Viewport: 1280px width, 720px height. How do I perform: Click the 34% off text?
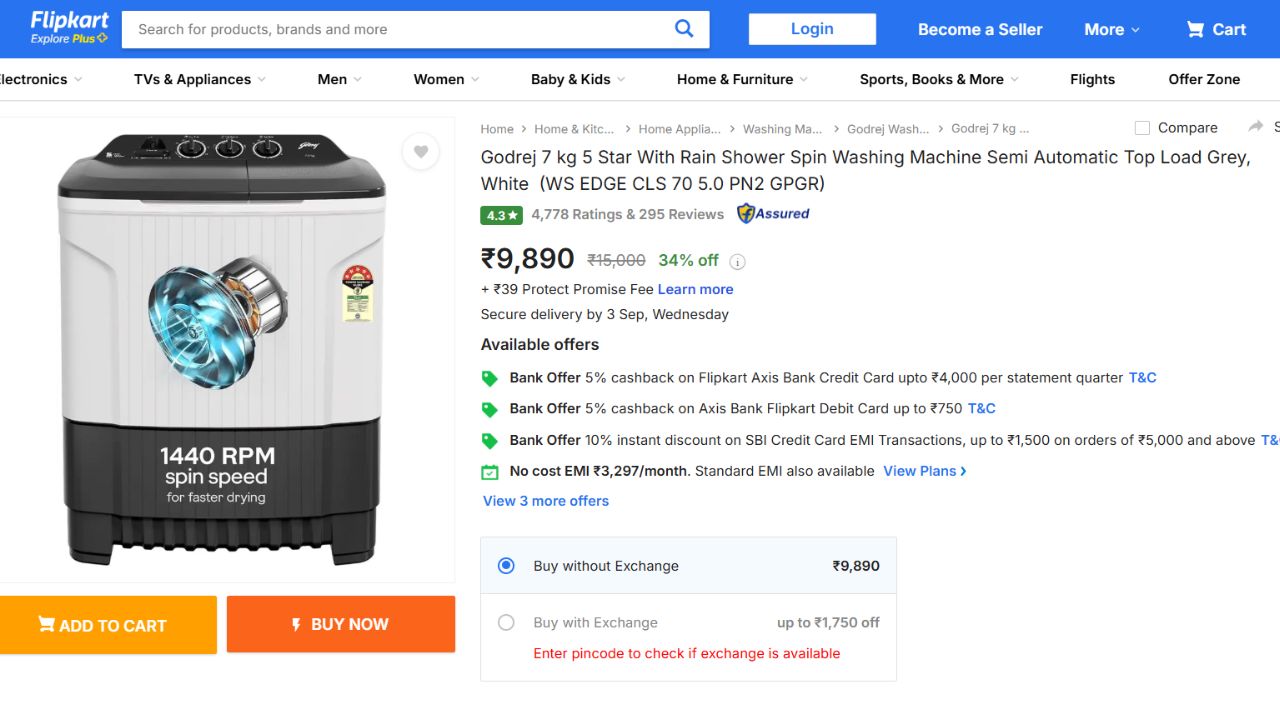tap(688, 261)
